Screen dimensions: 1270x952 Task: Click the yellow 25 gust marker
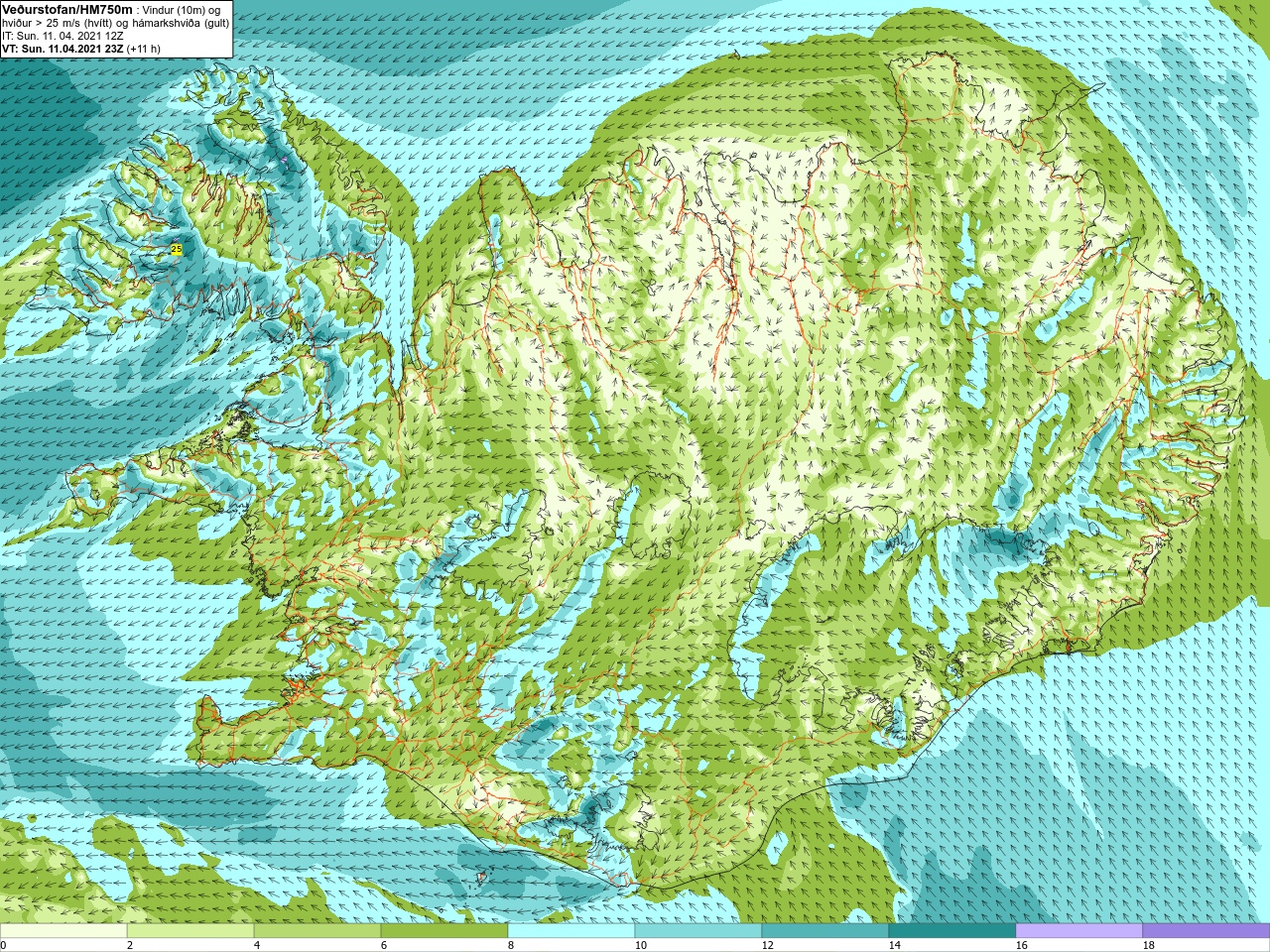click(177, 249)
